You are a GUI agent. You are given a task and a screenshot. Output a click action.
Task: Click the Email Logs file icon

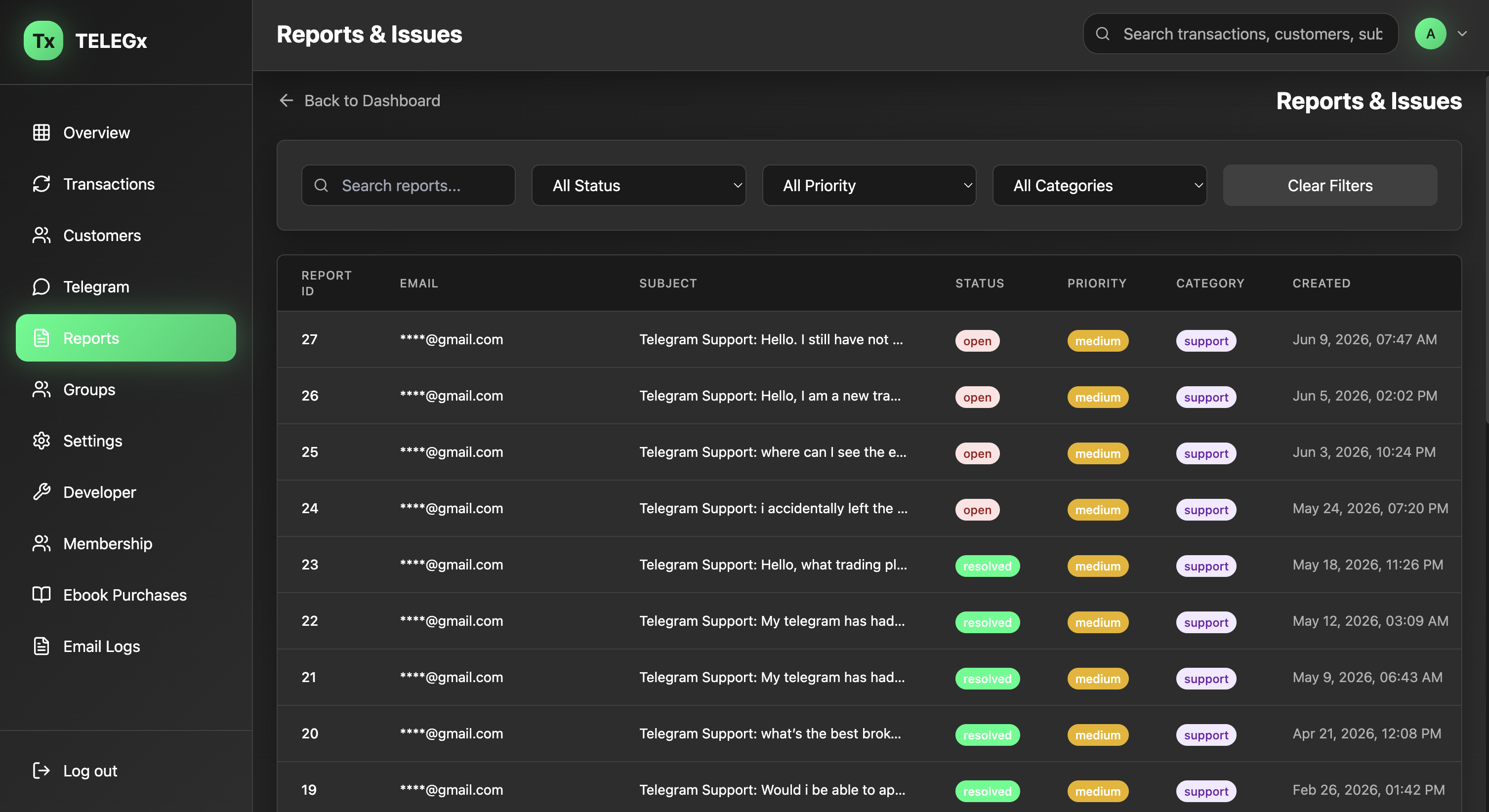[x=41, y=646]
